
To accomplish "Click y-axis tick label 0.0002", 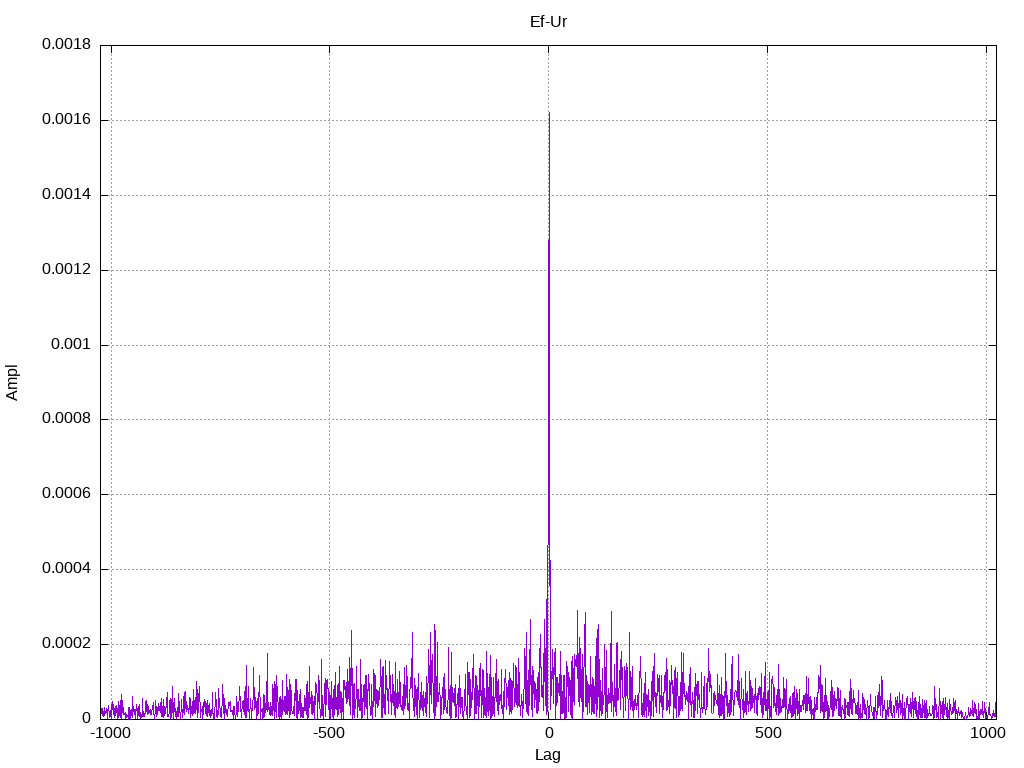I will click(67, 643).
